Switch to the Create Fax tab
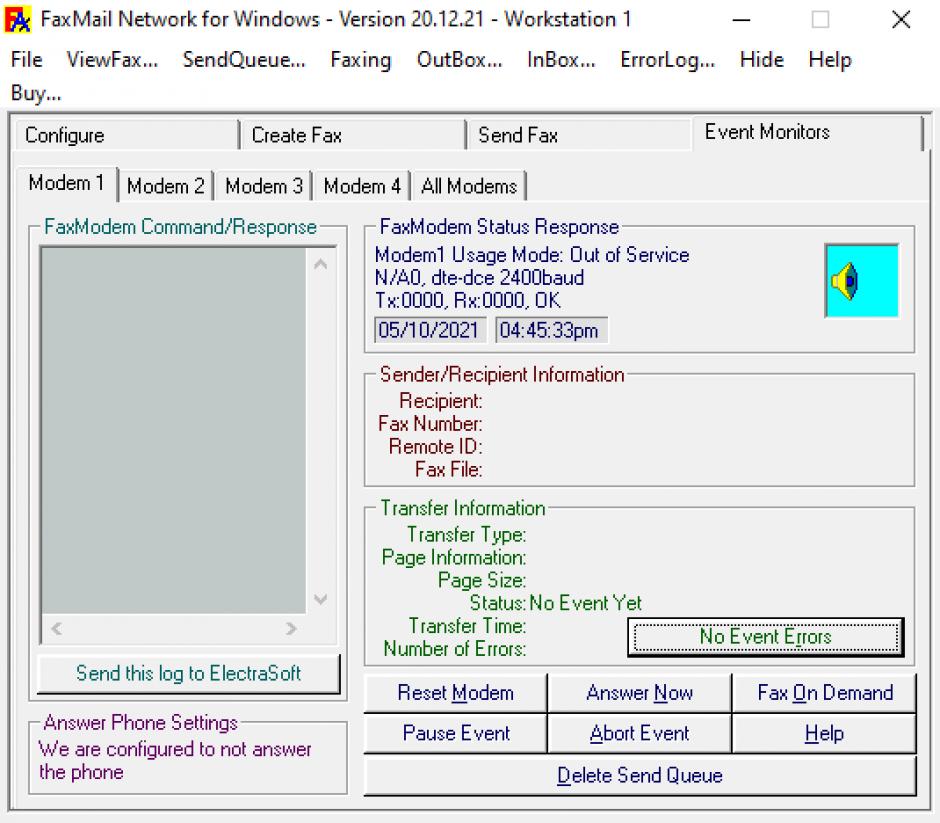 coord(353,135)
